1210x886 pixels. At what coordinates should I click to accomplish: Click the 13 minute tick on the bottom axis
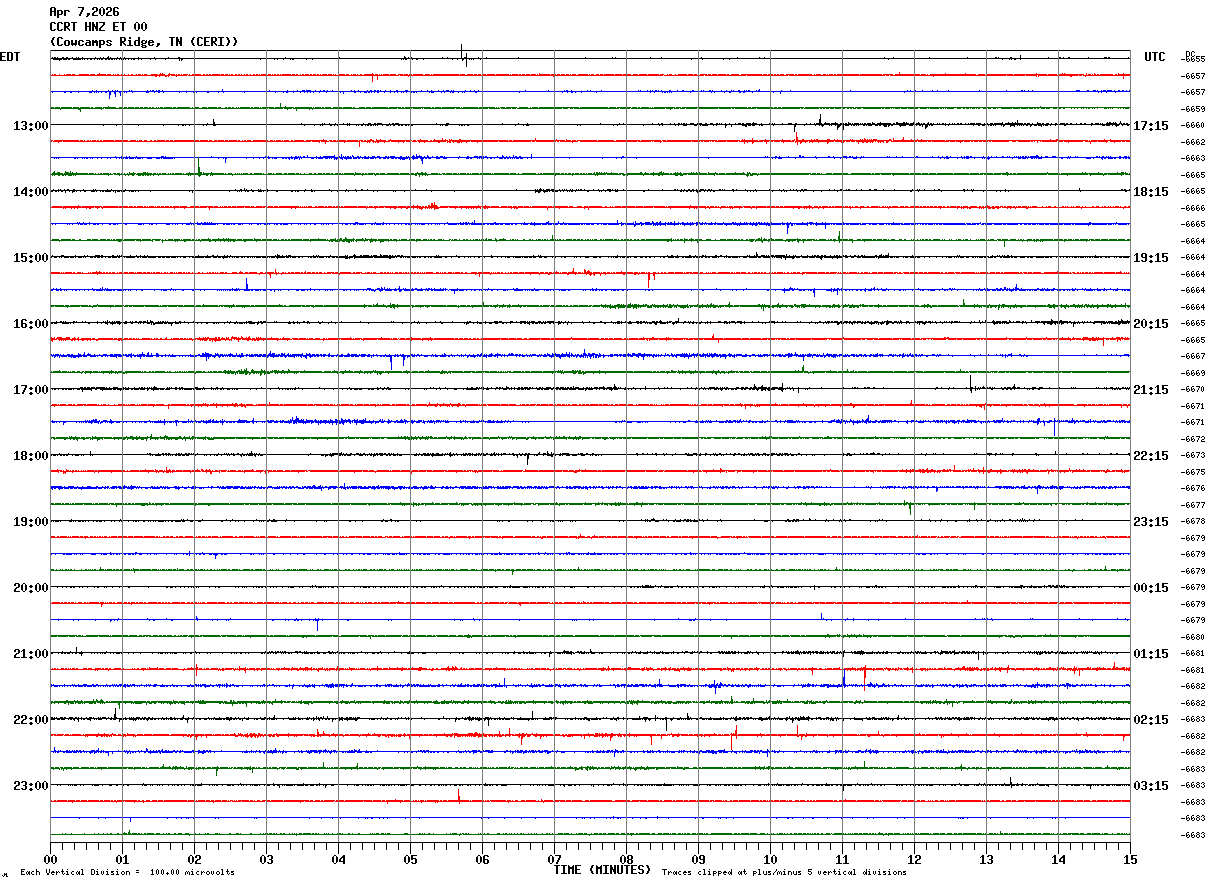[x=986, y=859]
